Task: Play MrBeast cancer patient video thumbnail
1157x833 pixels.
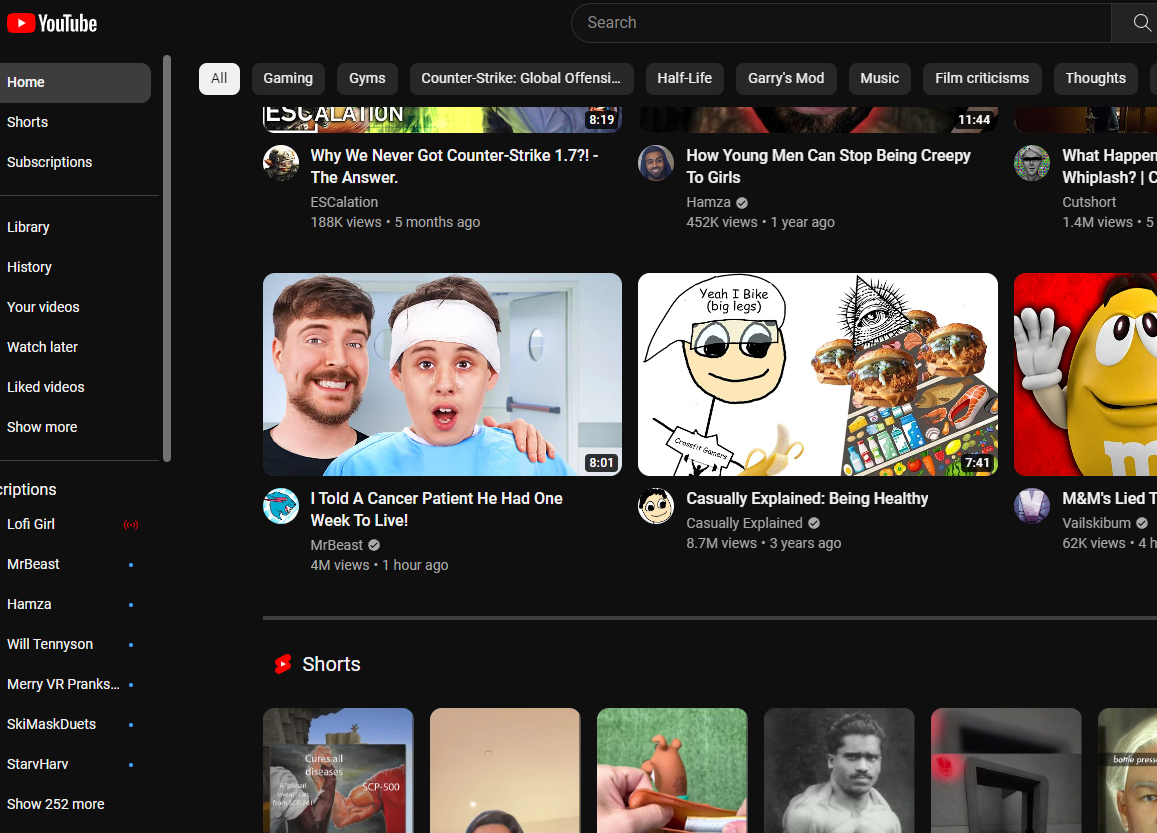Action: coord(442,374)
